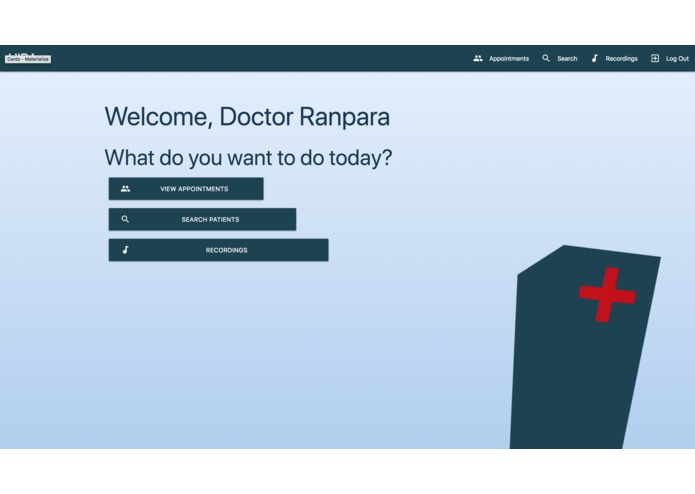Click the Search magnifier icon in navbar
Screen dimensions: 695x494
coord(546,58)
